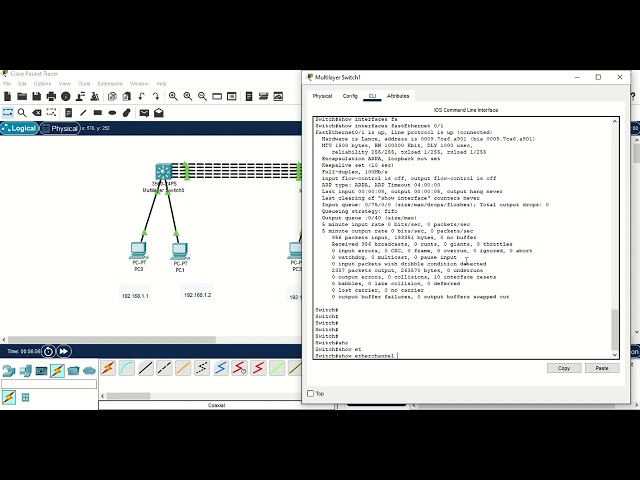
Task: Select the Structured Cabling subcategory icon
Action: [x=25, y=397]
